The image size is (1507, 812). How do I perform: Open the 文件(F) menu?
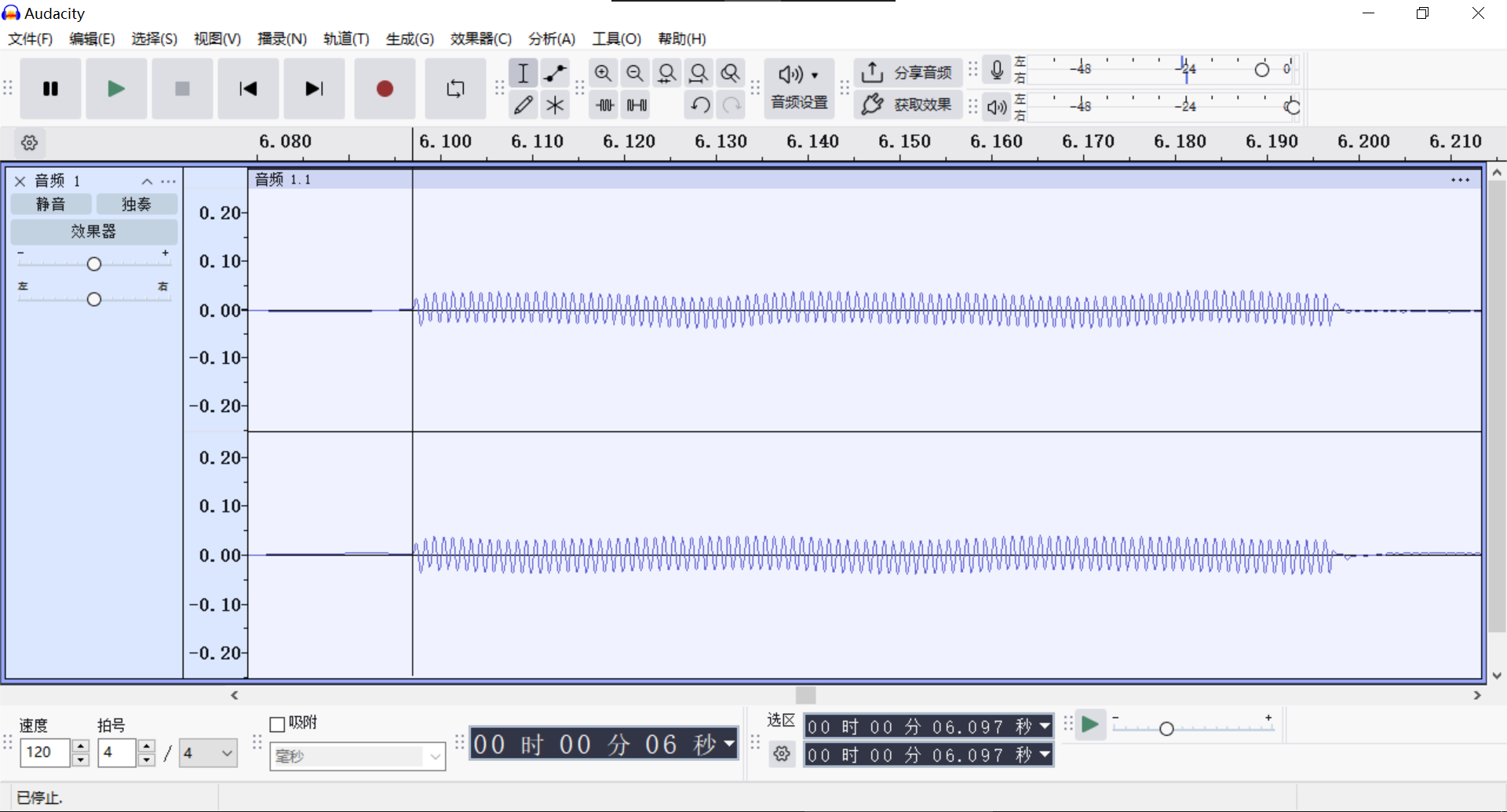pos(30,38)
